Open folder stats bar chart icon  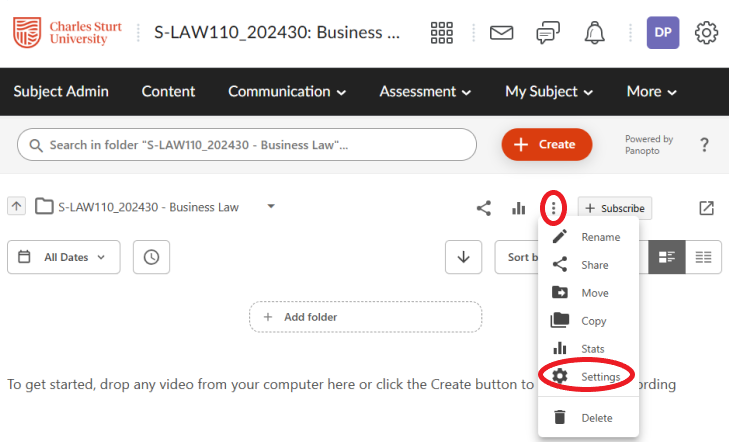tap(518, 208)
